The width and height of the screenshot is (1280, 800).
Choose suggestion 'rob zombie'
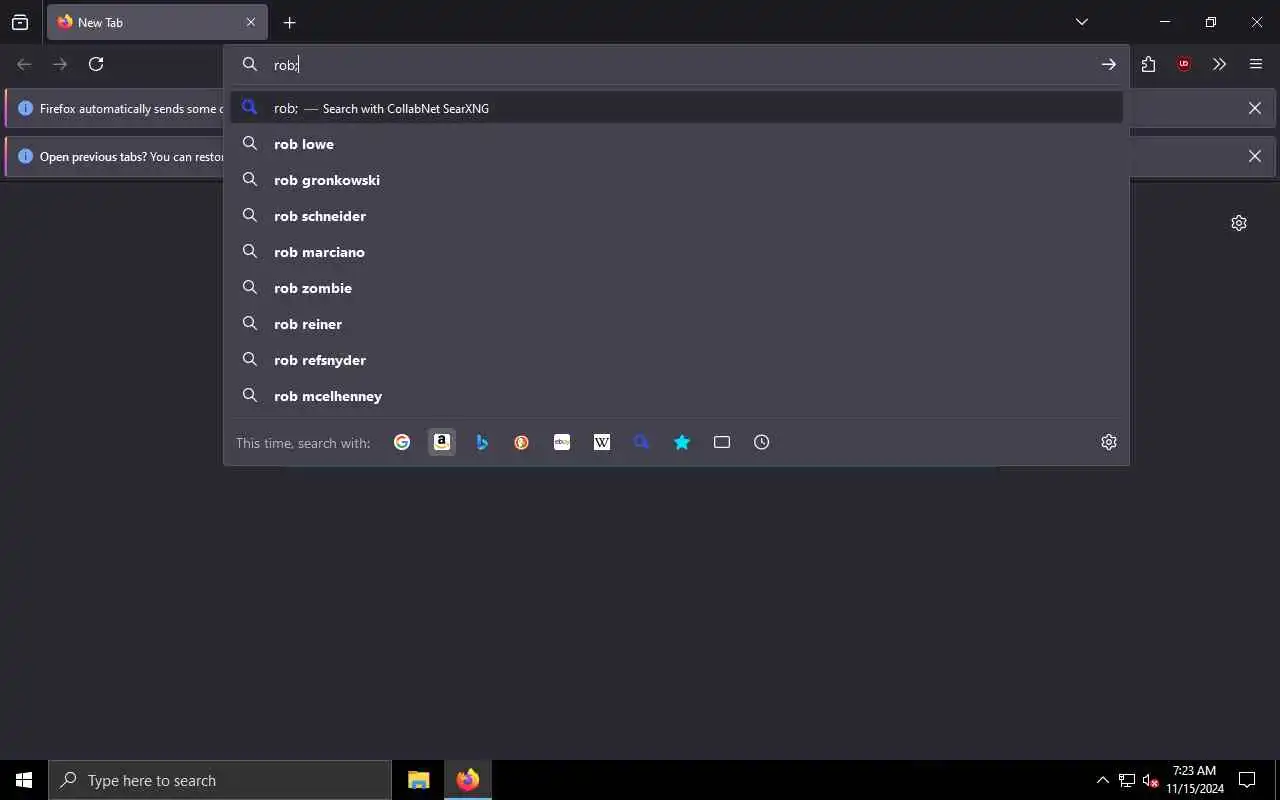coord(676,288)
